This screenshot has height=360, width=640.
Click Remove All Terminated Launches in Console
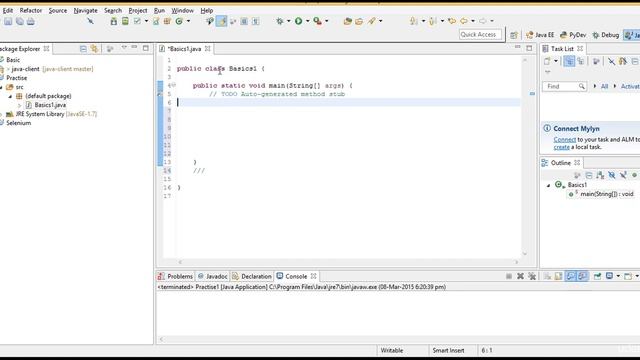pos(532,276)
